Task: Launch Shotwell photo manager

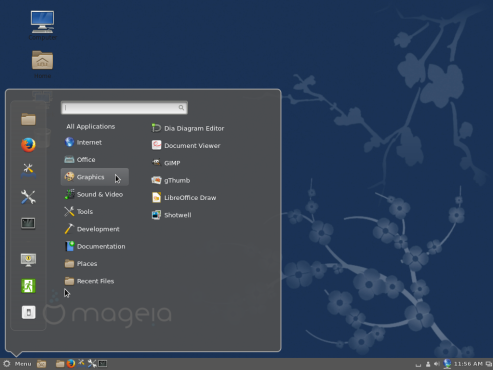Action: tap(171, 215)
